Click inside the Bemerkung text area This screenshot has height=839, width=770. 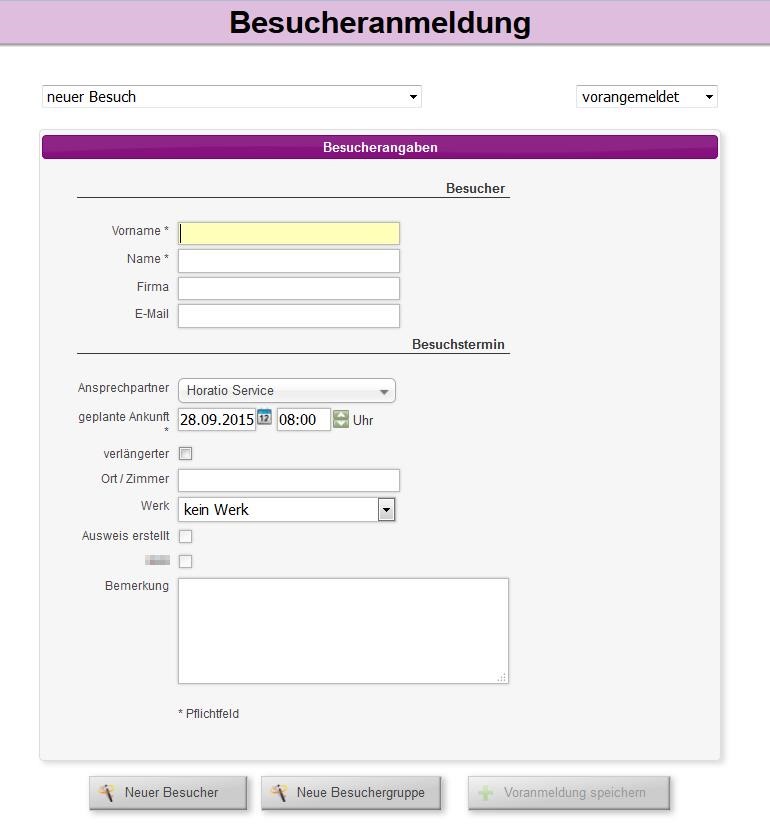pyautogui.click(x=342, y=630)
